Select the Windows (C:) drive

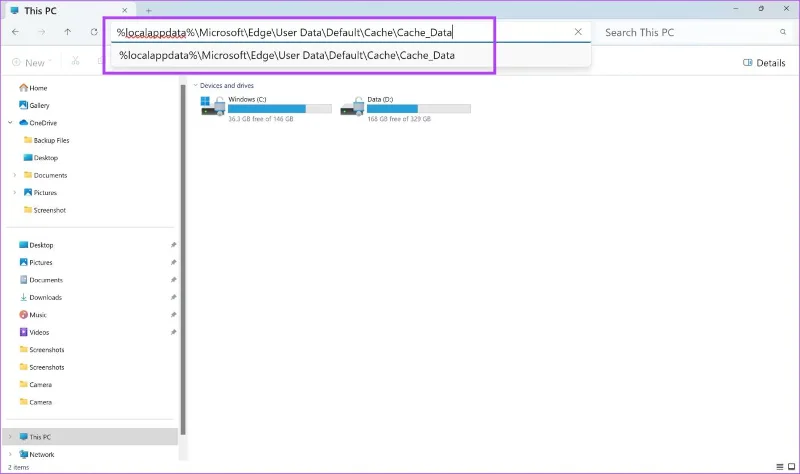pos(266,108)
